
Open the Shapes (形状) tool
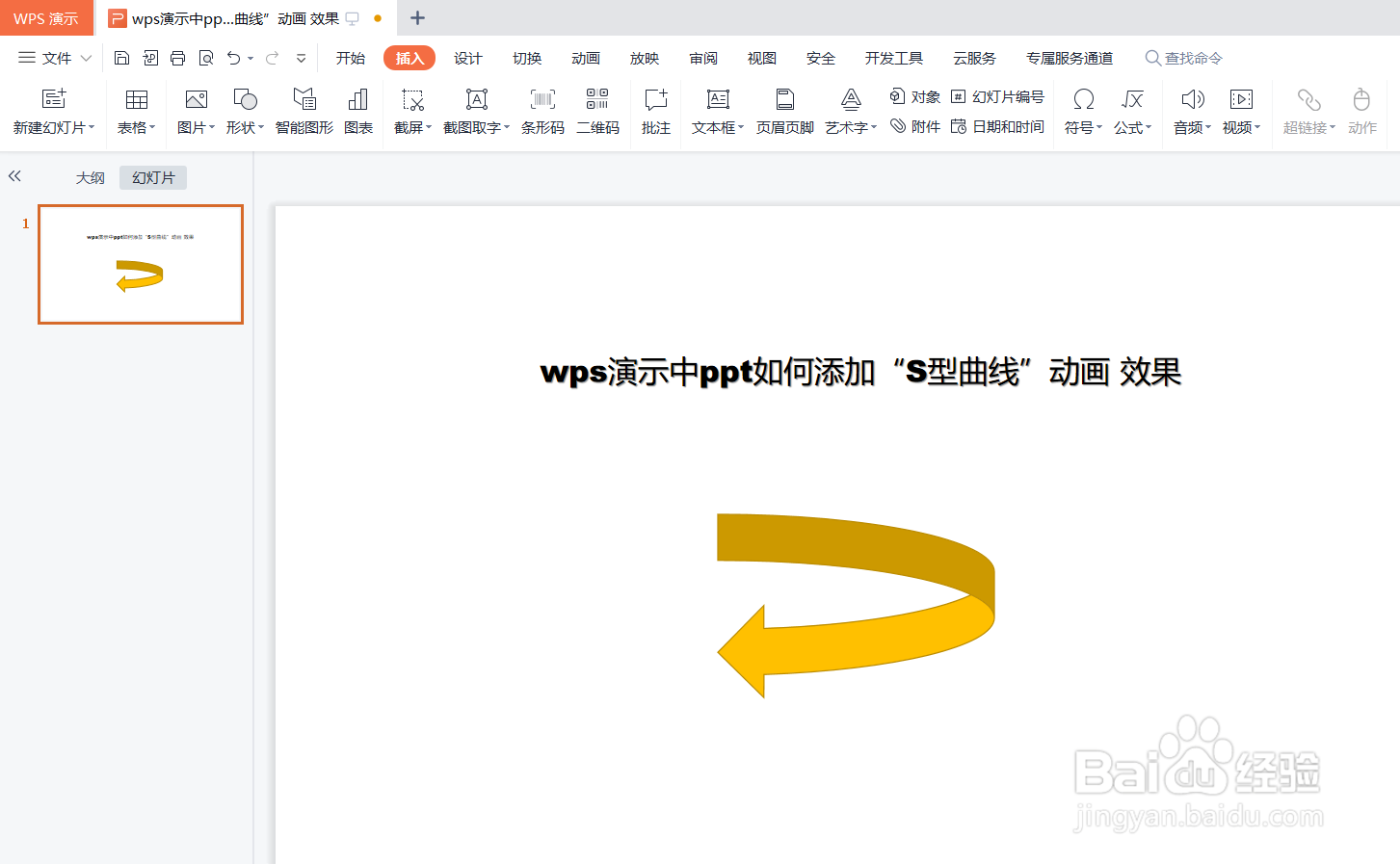pos(246,99)
